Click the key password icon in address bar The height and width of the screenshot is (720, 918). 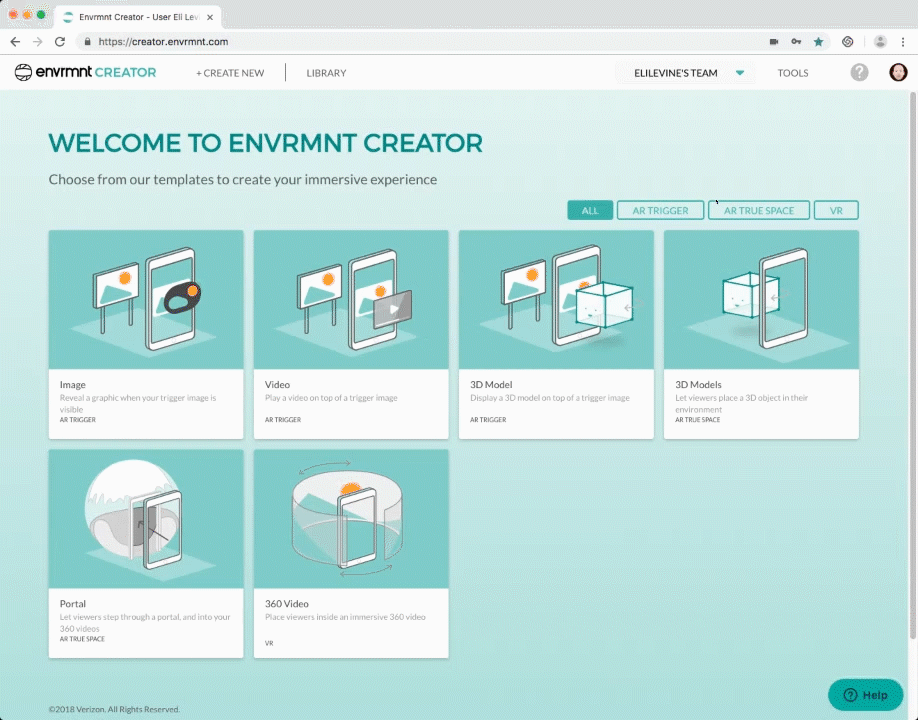click(796, 42)
